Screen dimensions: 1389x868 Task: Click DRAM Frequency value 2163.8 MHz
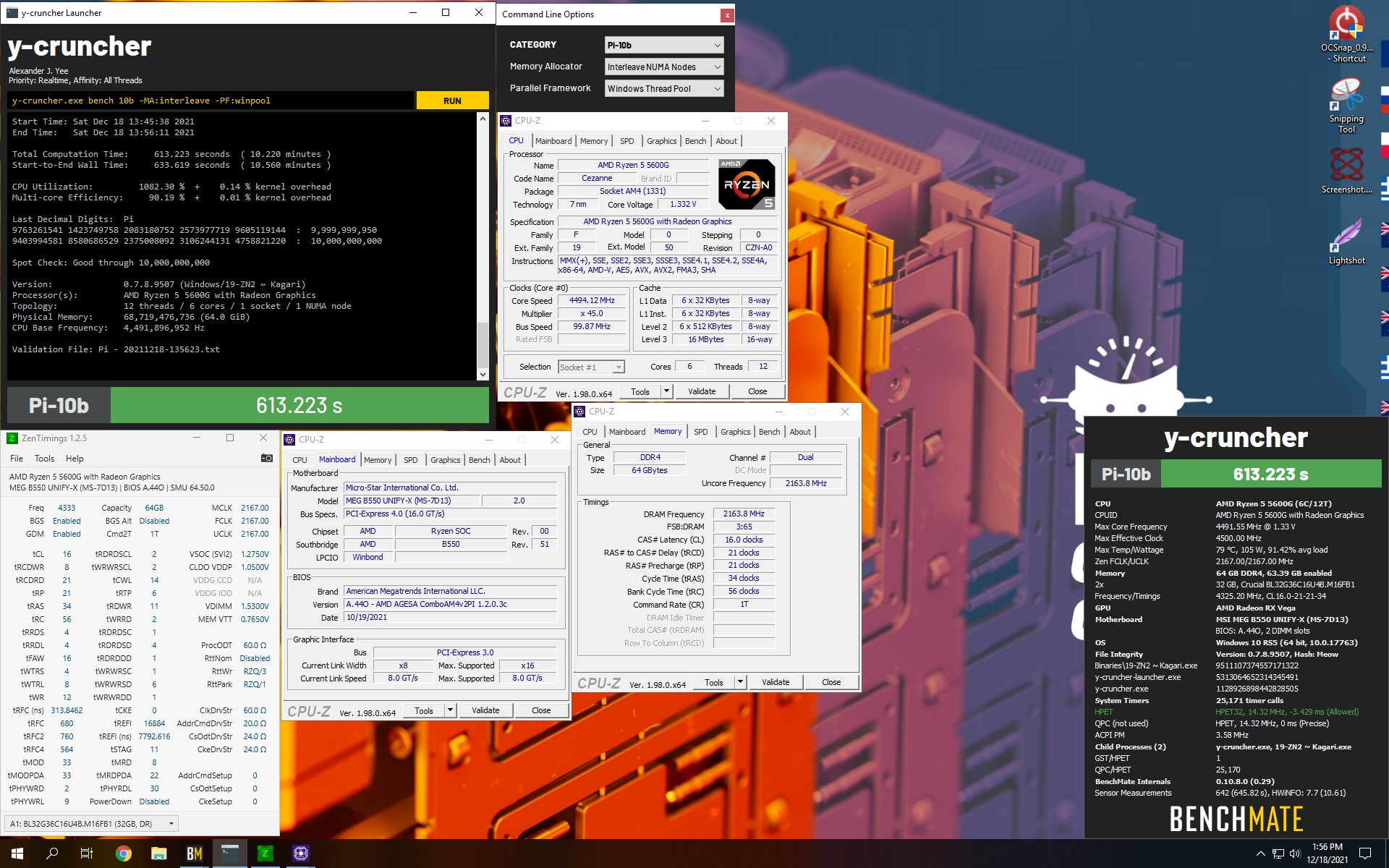[x=744, y=514]
